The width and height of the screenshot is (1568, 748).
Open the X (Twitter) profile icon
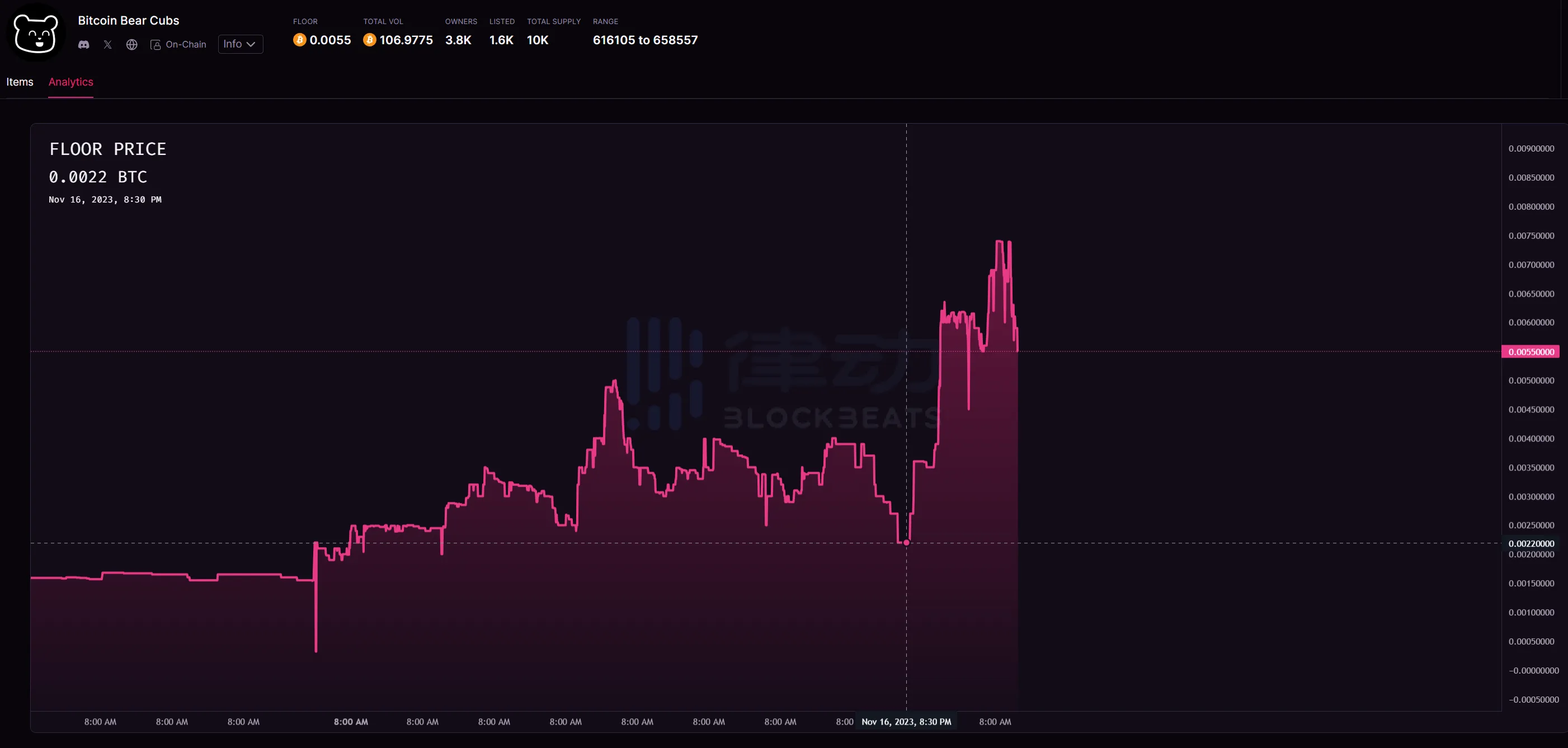[x=108, y=44]
